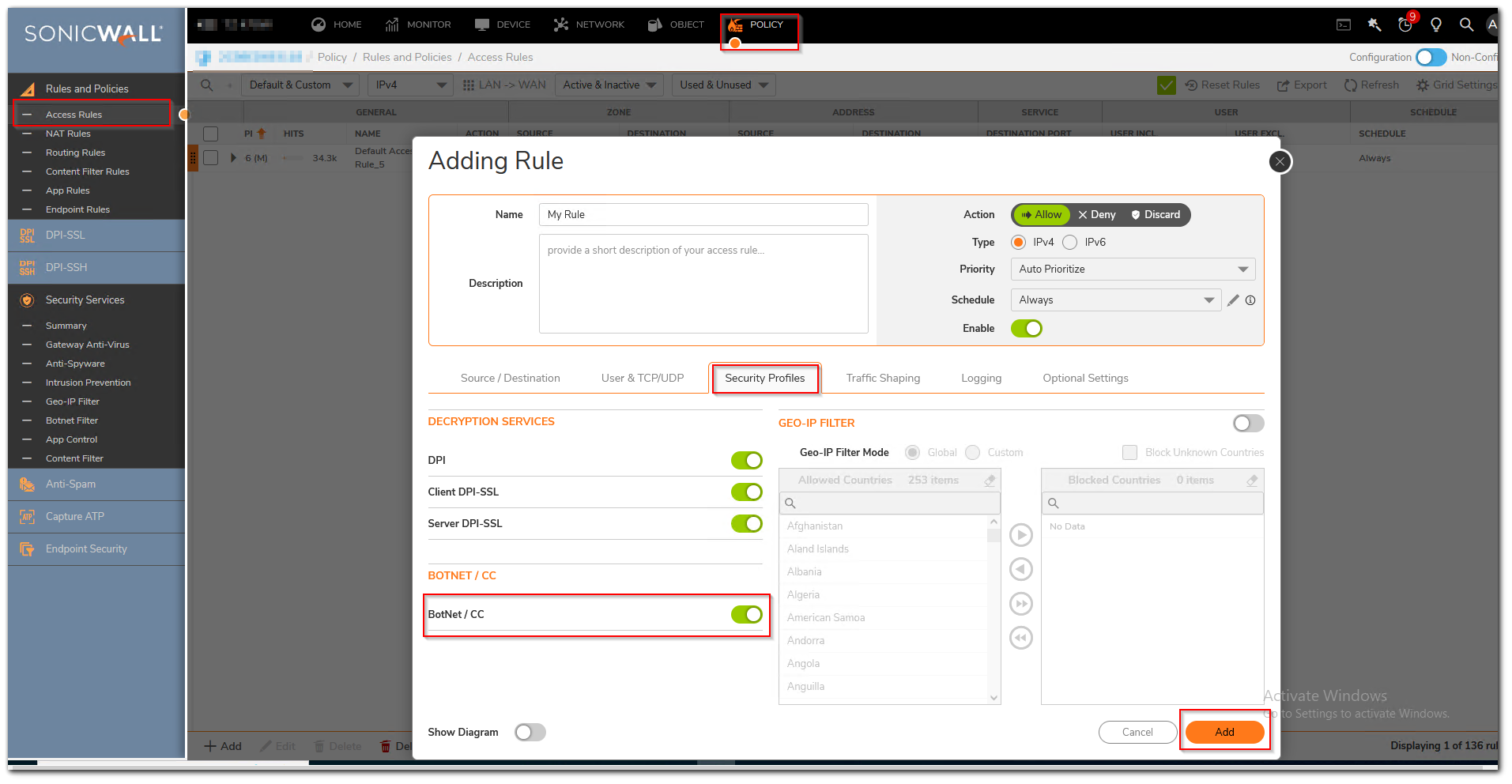Click green checkmark icon in rules toolbar

click(x=1167, y=85)
